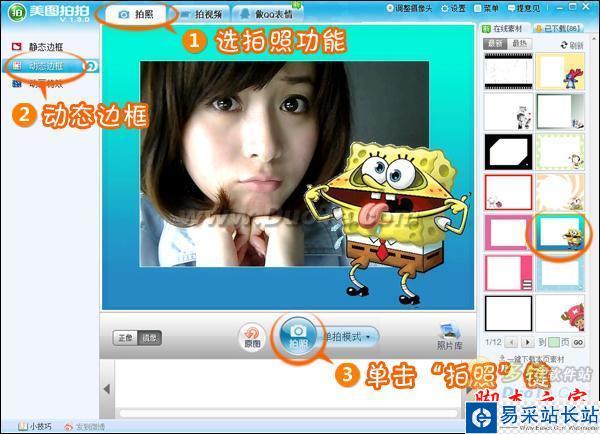The image size is (600, 434).
Task: Open the 已下载(86) downloaded tab
Action: (x=557, y=28)
